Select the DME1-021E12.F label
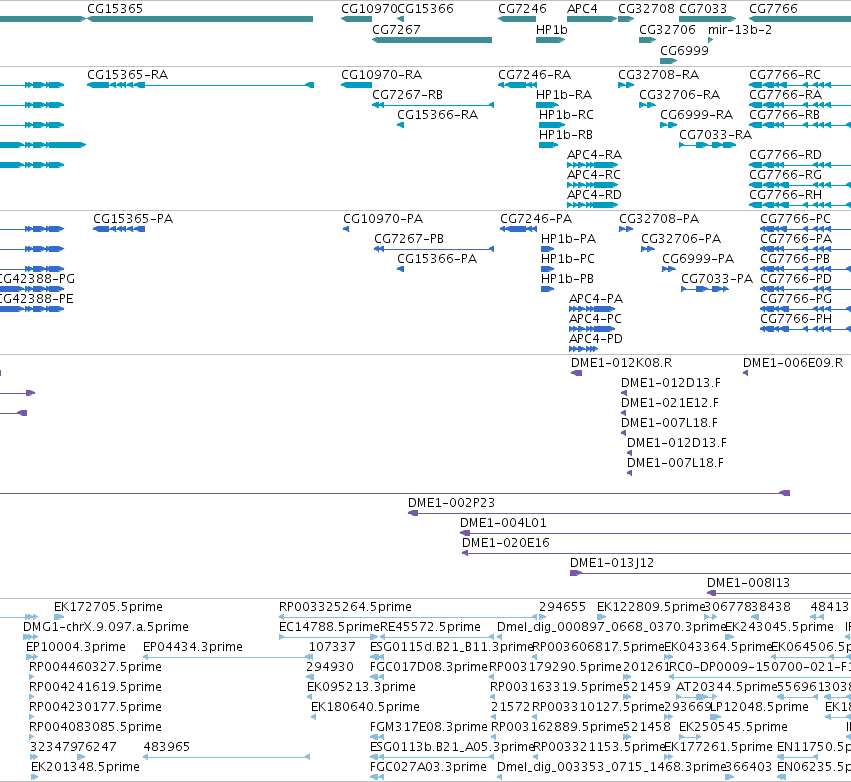This screenshot has height=782, width=851. 670,403
